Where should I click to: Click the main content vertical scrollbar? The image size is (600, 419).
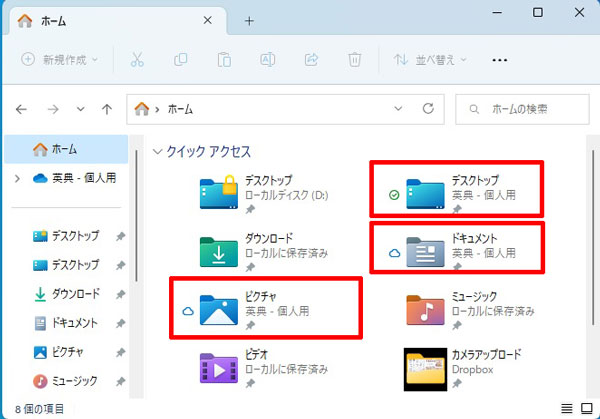pos(593,237)
